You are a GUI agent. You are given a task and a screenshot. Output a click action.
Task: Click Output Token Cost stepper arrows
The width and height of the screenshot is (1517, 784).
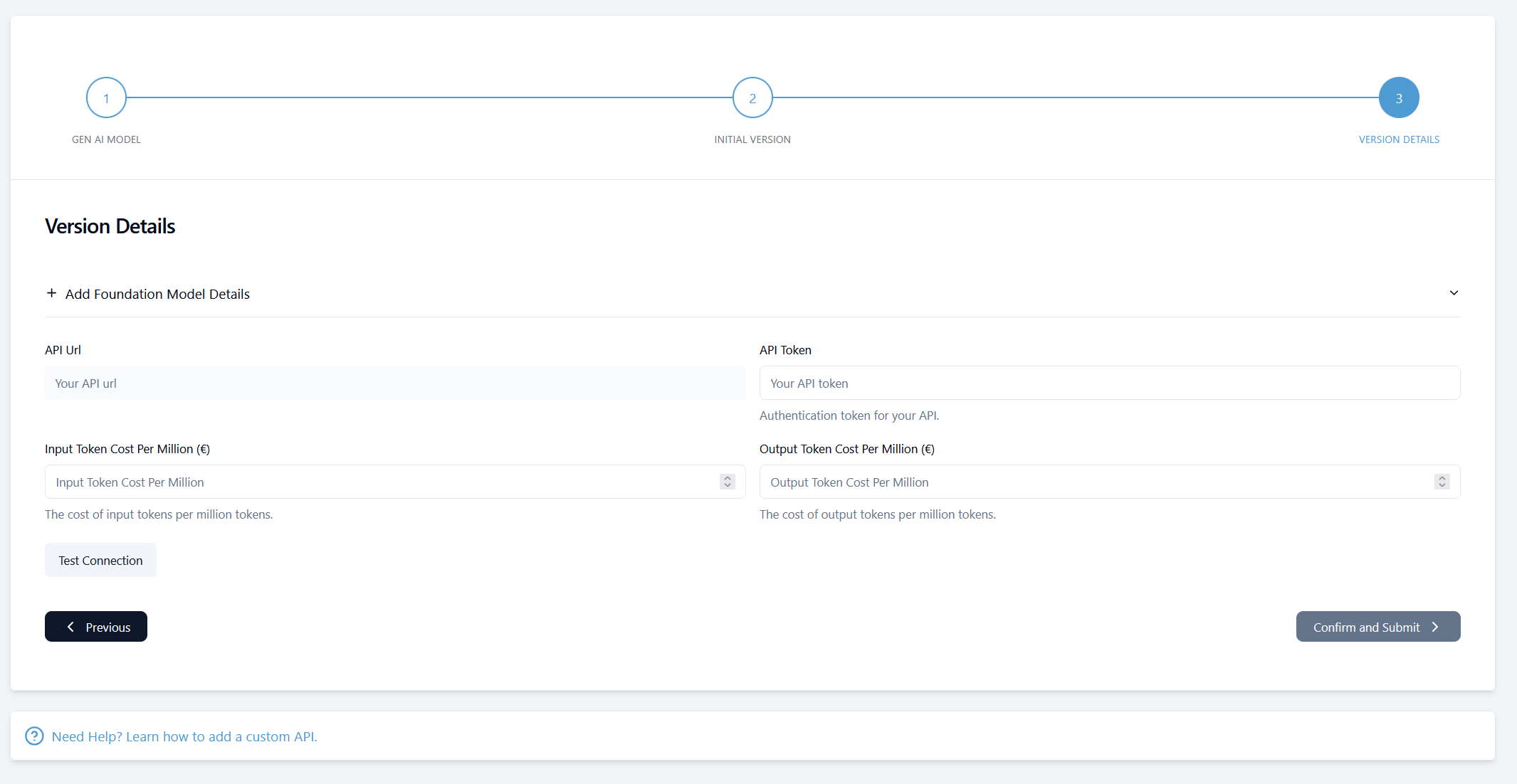pyautogui.click(x=1442, y=482)
